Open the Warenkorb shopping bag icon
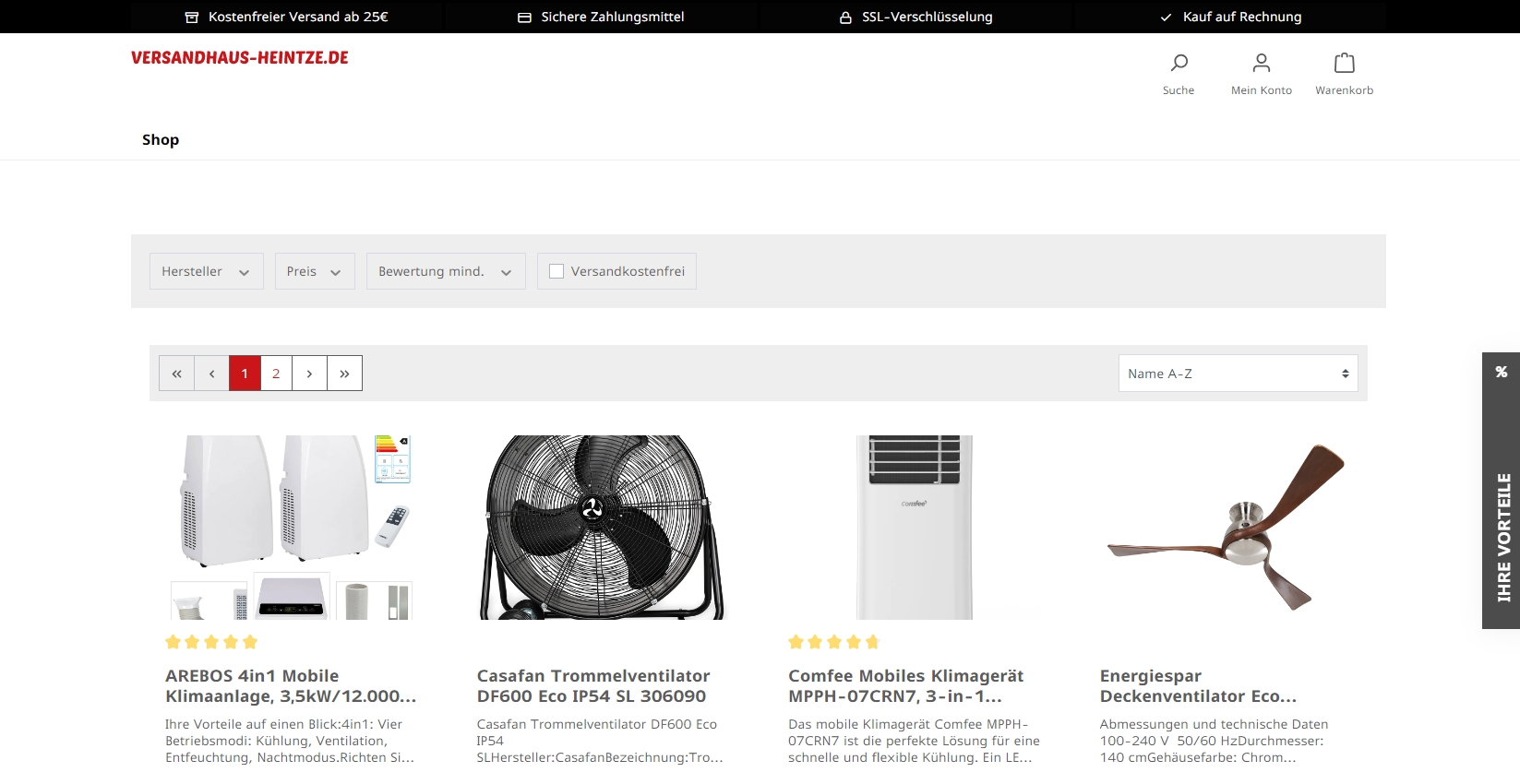Image resolution: width=1520 pixels, height=784 pixels. [1345, 63]
